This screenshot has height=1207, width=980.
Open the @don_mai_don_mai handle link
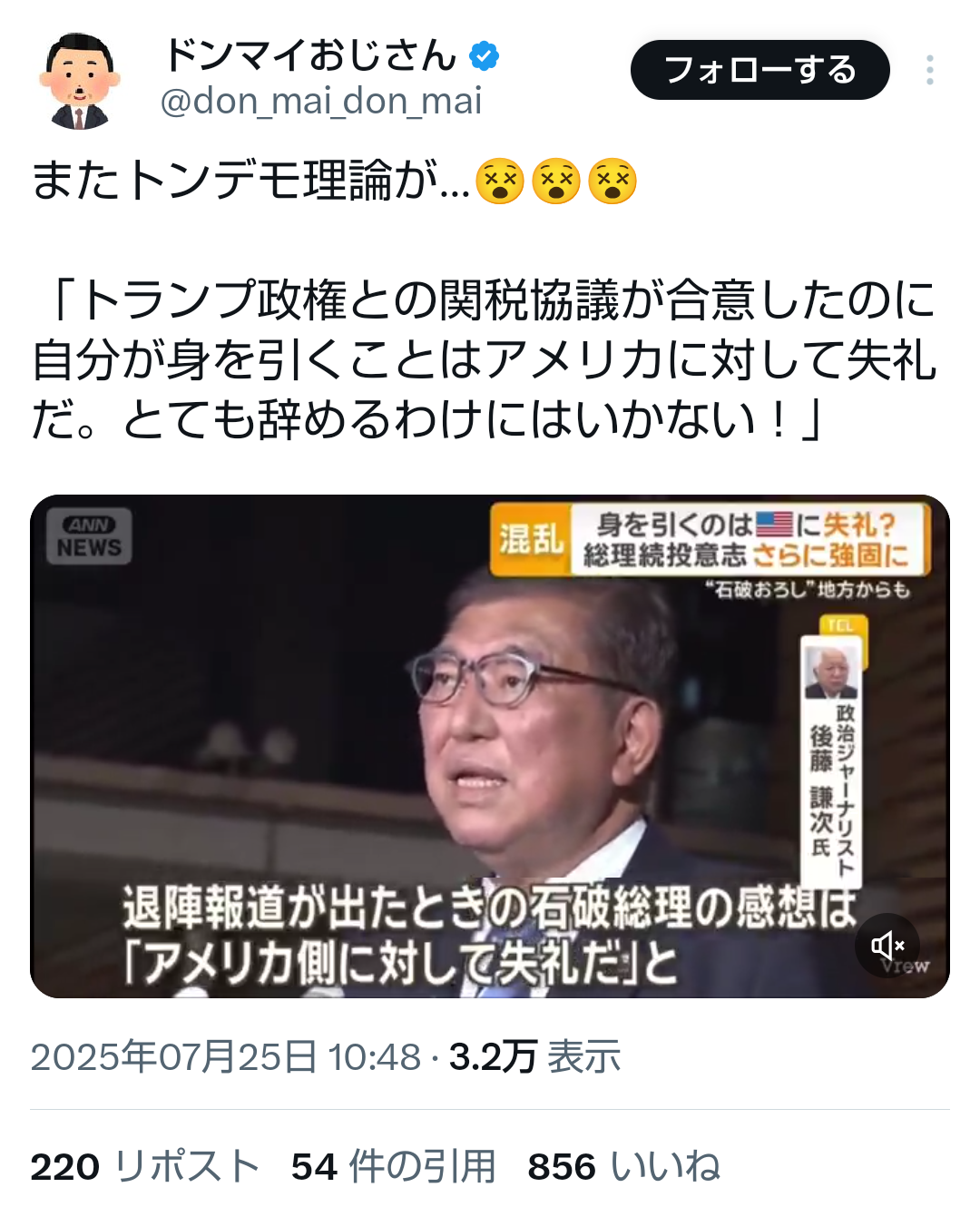coord(321,102)
